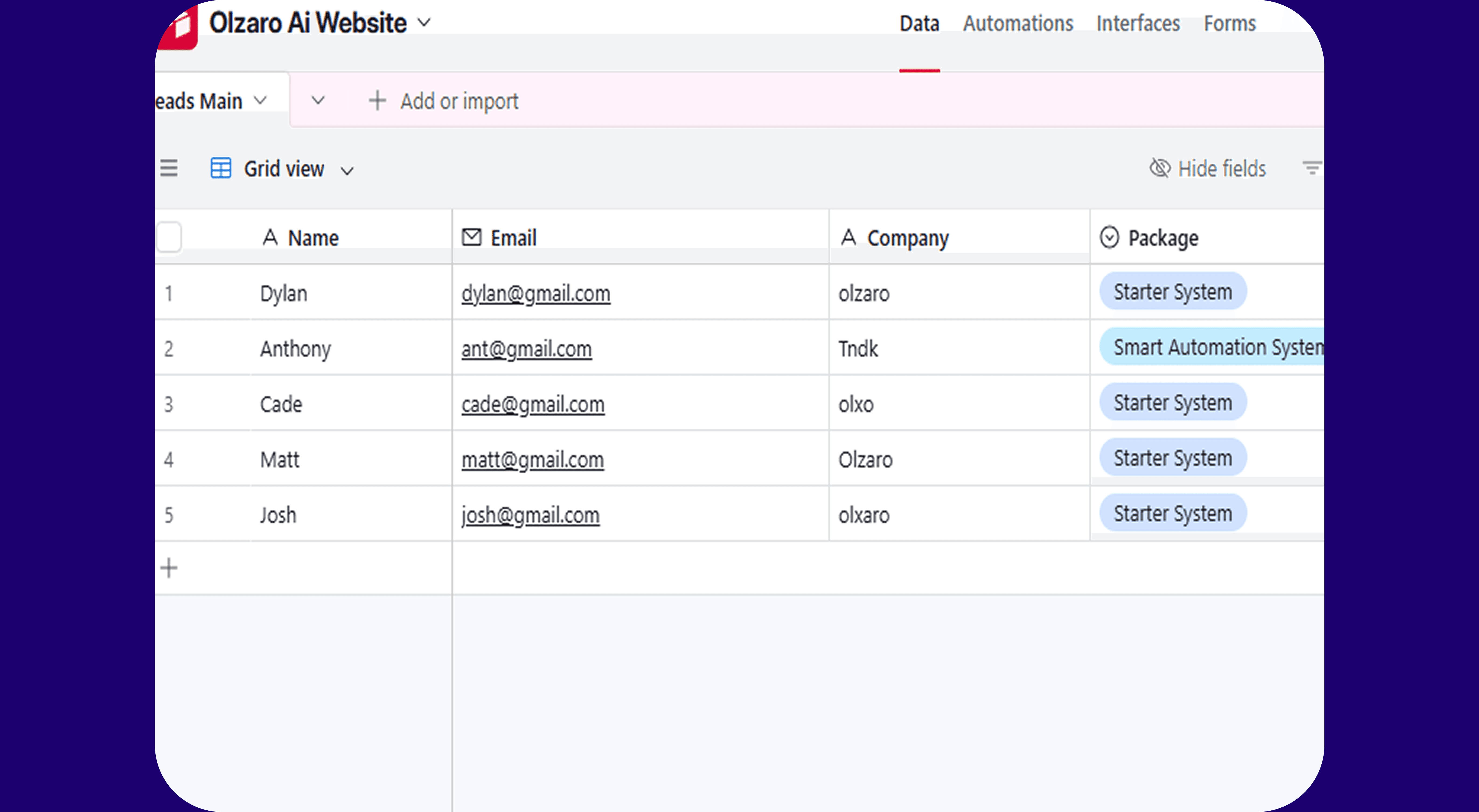Click the Grid view table icon

221,169
